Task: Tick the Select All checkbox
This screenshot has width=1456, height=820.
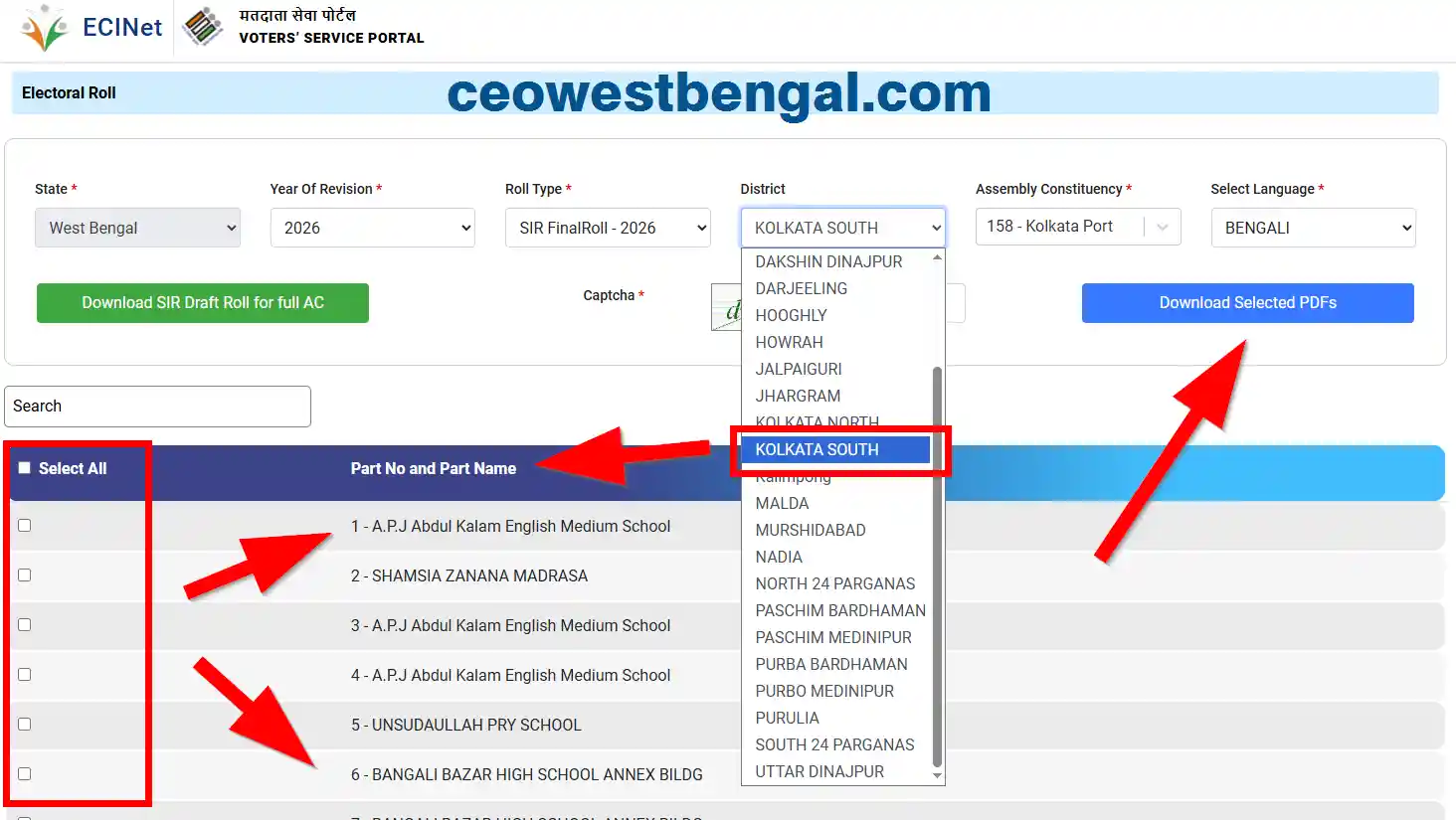Action: [x=25, y=468]
